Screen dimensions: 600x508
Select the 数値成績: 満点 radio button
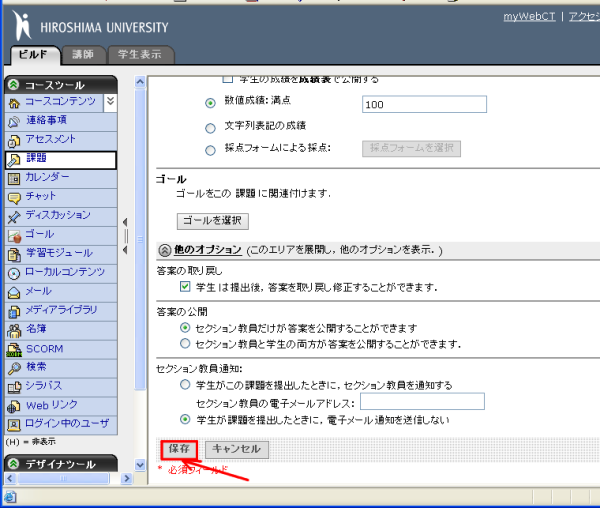click(x=210, y=103)
